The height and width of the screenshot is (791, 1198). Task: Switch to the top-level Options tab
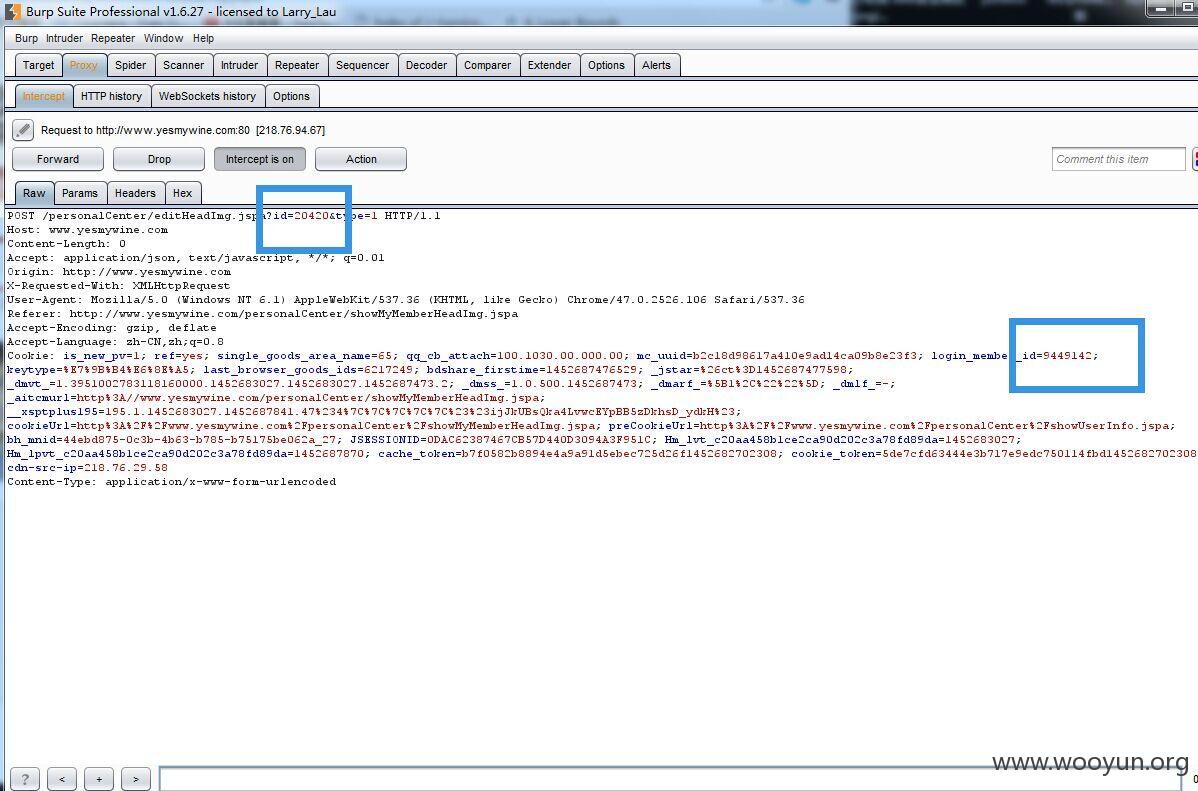click(x=607, y=65)
